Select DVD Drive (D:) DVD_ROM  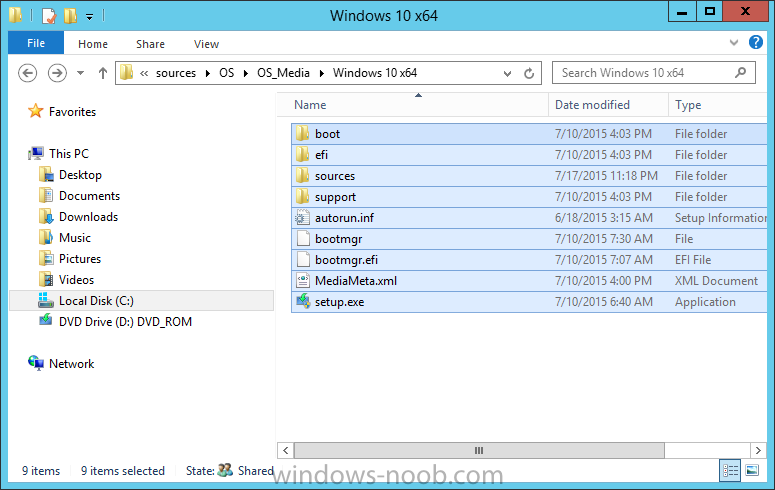[125, 322]
